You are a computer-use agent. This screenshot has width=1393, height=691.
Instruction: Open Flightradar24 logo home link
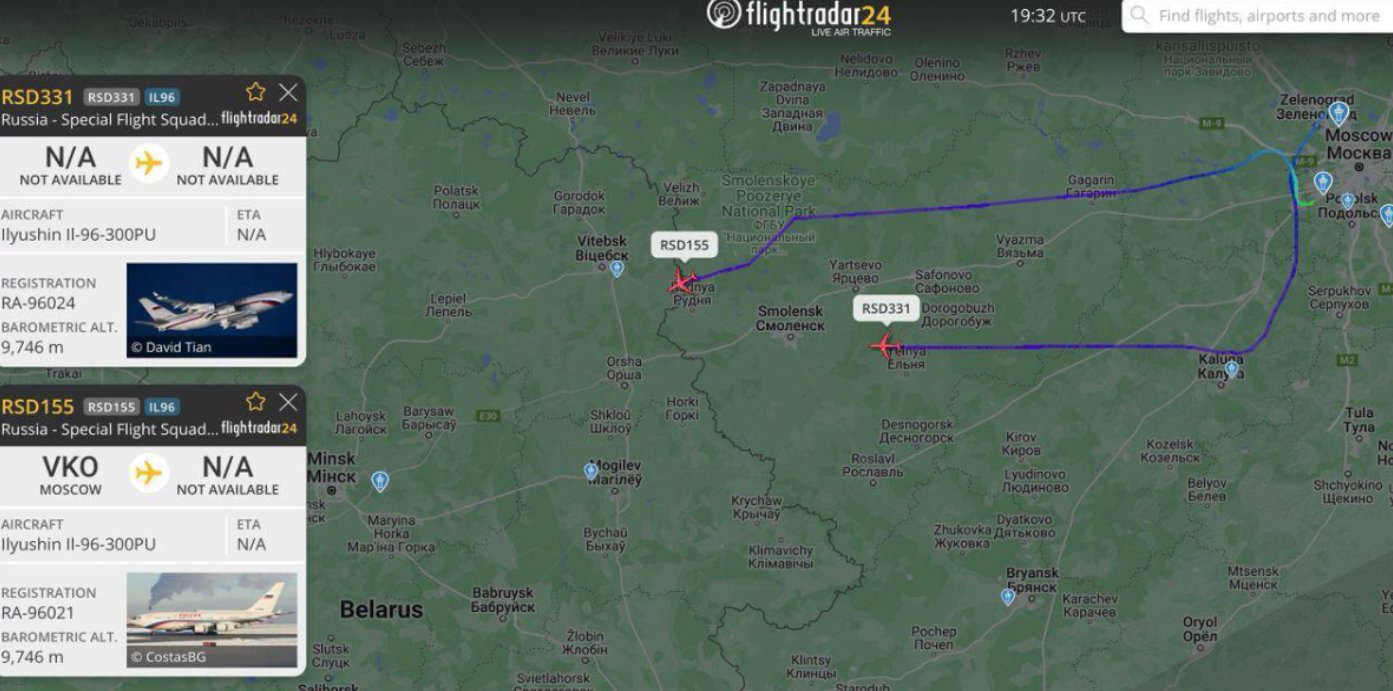799,16
